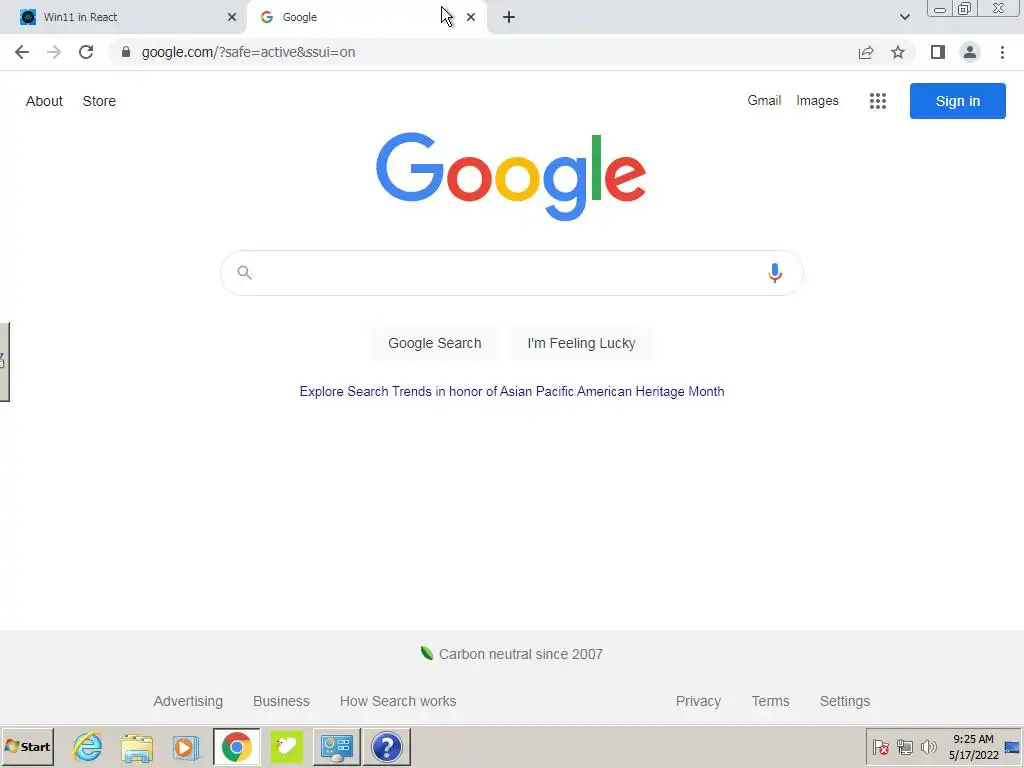Click the Google Search button
The image size is (1024, 768).
[435, 344]
